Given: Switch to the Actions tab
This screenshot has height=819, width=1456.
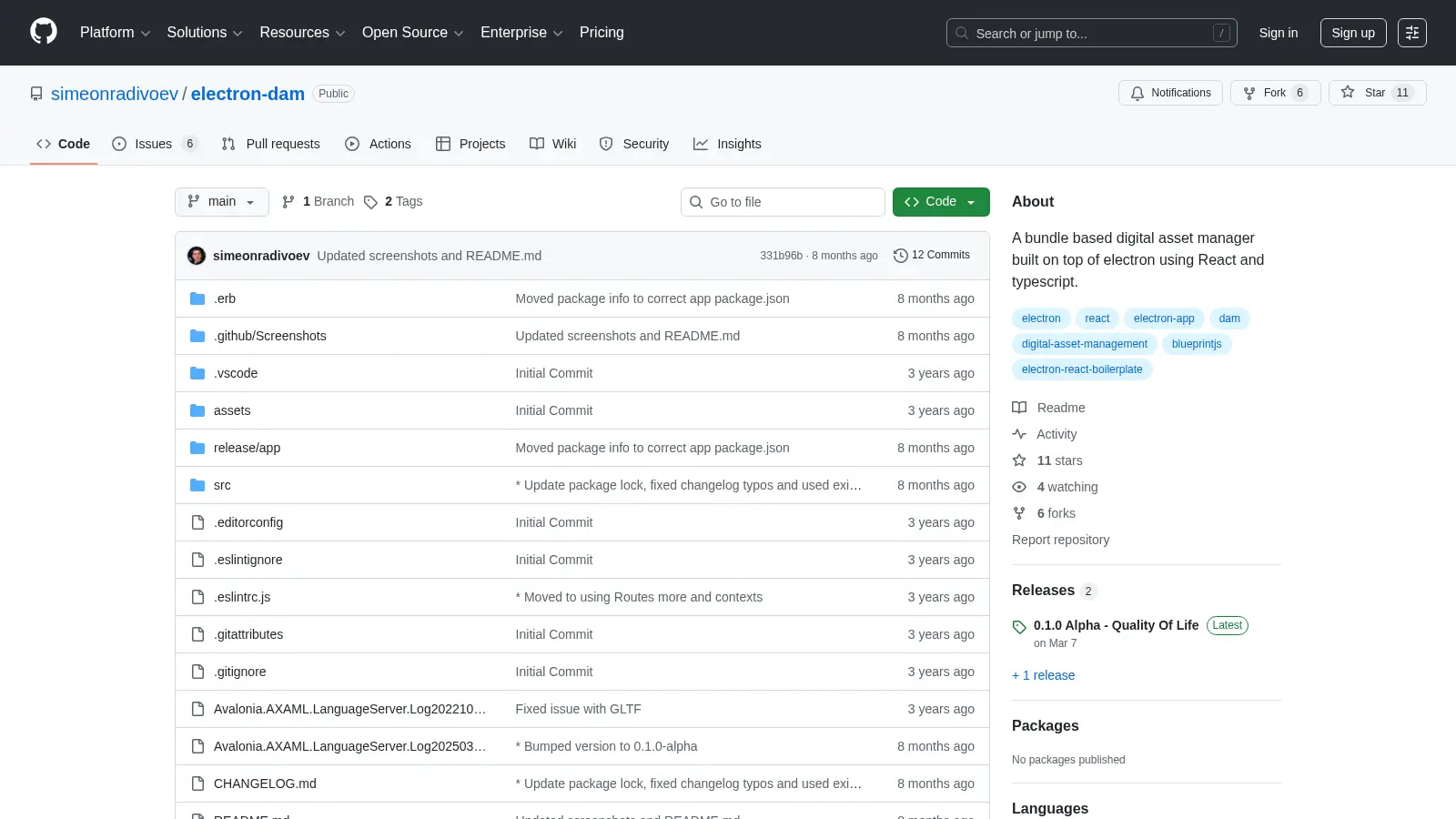Looking at the screenshot, I should (x=378, y=144).
